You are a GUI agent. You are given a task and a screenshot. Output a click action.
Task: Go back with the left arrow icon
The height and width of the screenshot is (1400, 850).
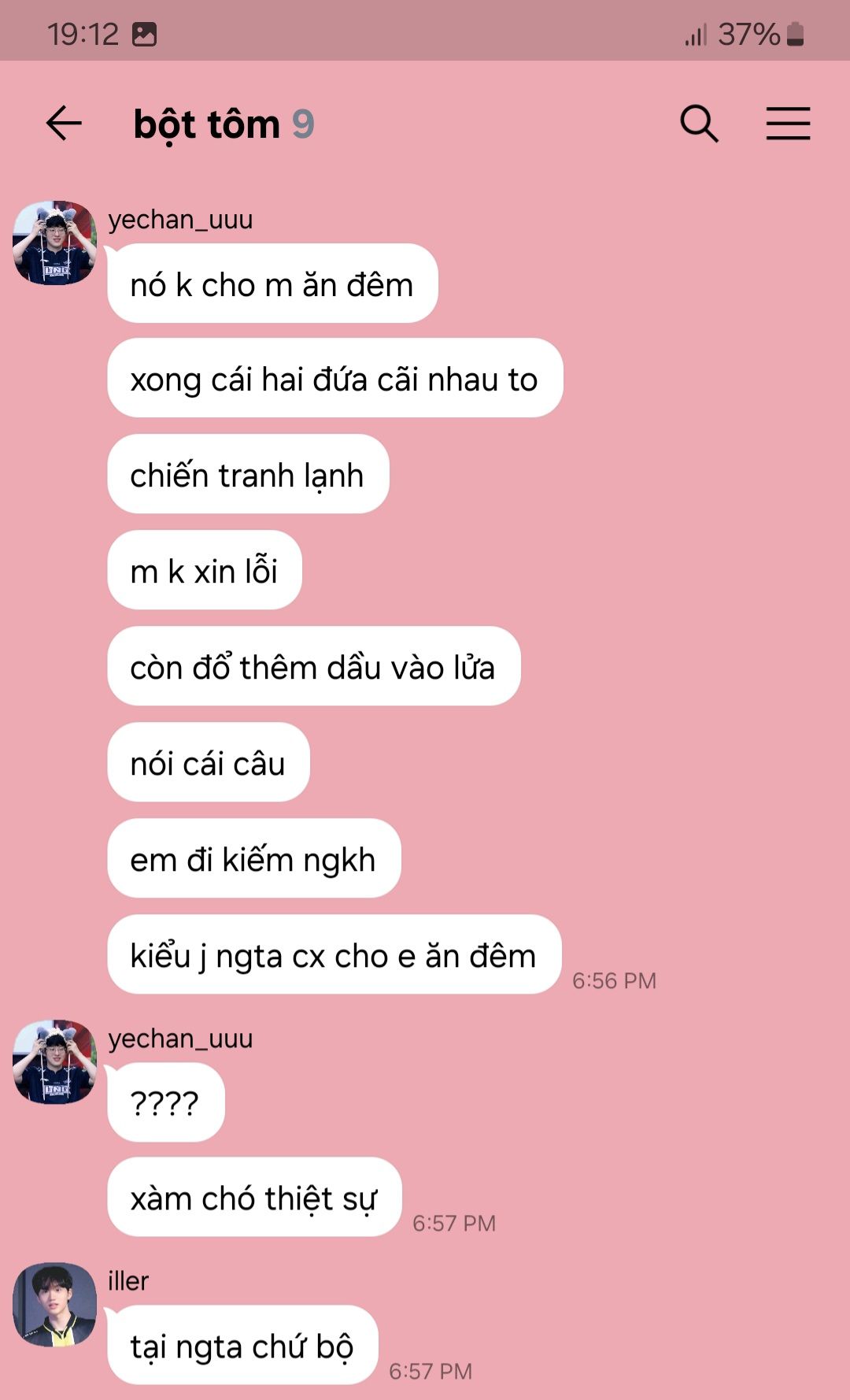pyautogui.click(x=65, y=124)
